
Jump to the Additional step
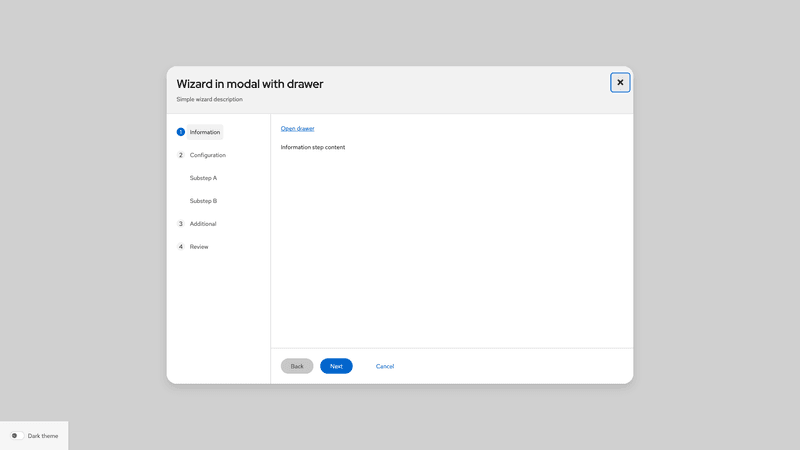203,224
